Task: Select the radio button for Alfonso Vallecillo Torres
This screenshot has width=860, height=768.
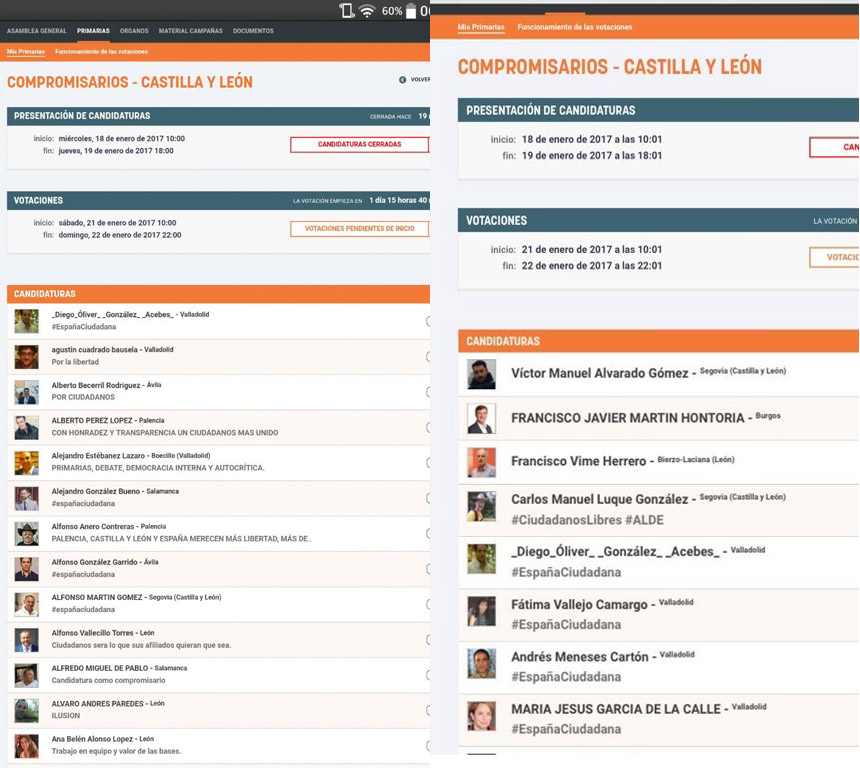Action: coord(427,639)
